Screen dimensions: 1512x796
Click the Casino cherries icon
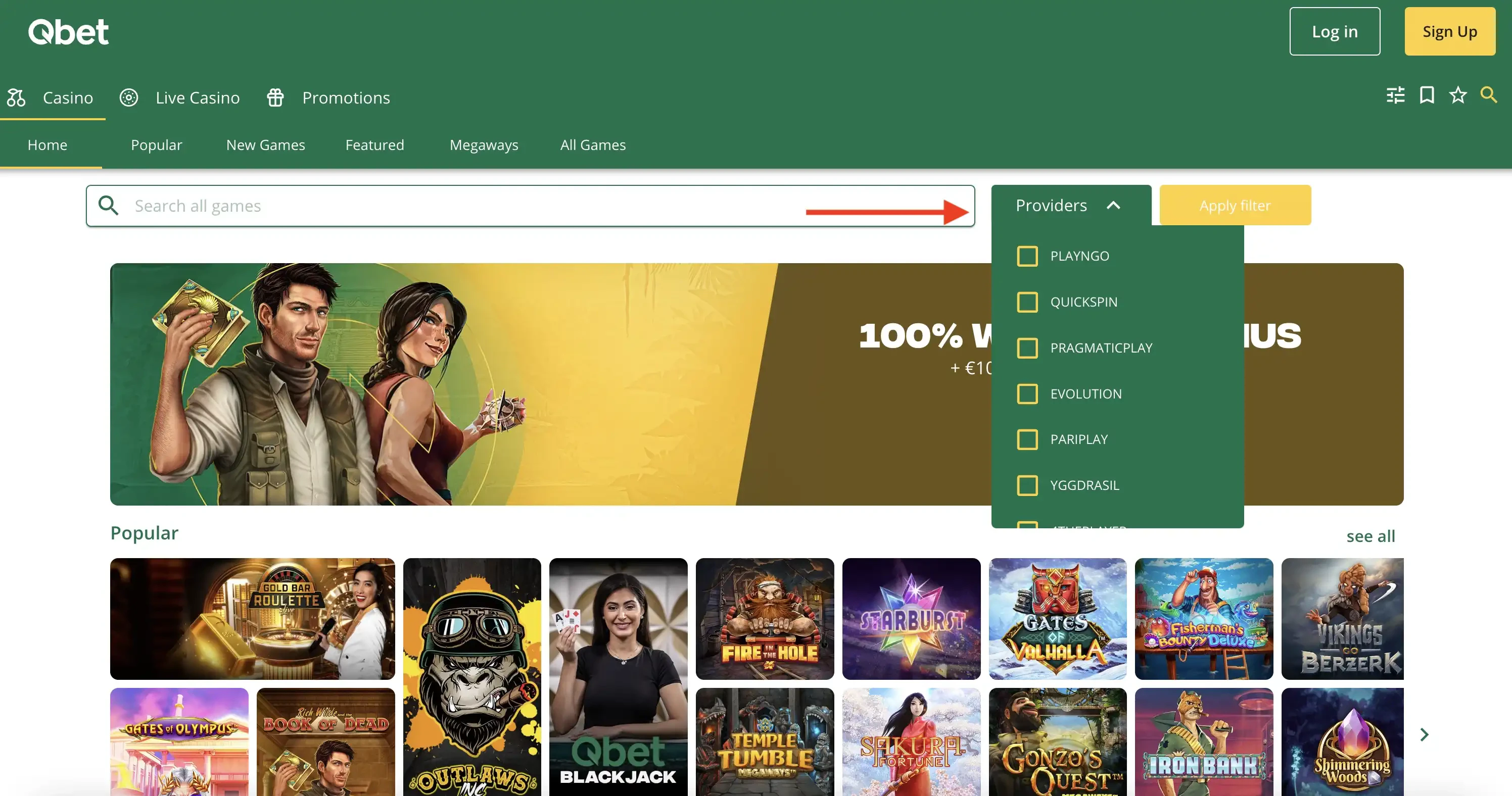click(17, 97)
